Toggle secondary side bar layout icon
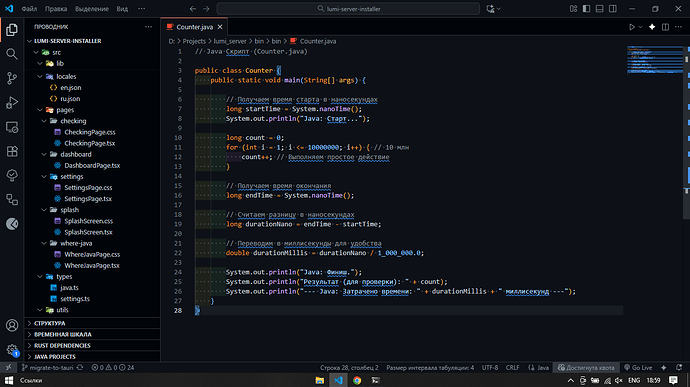The height and width of the screenshot is (387, 690). point(613,8)
